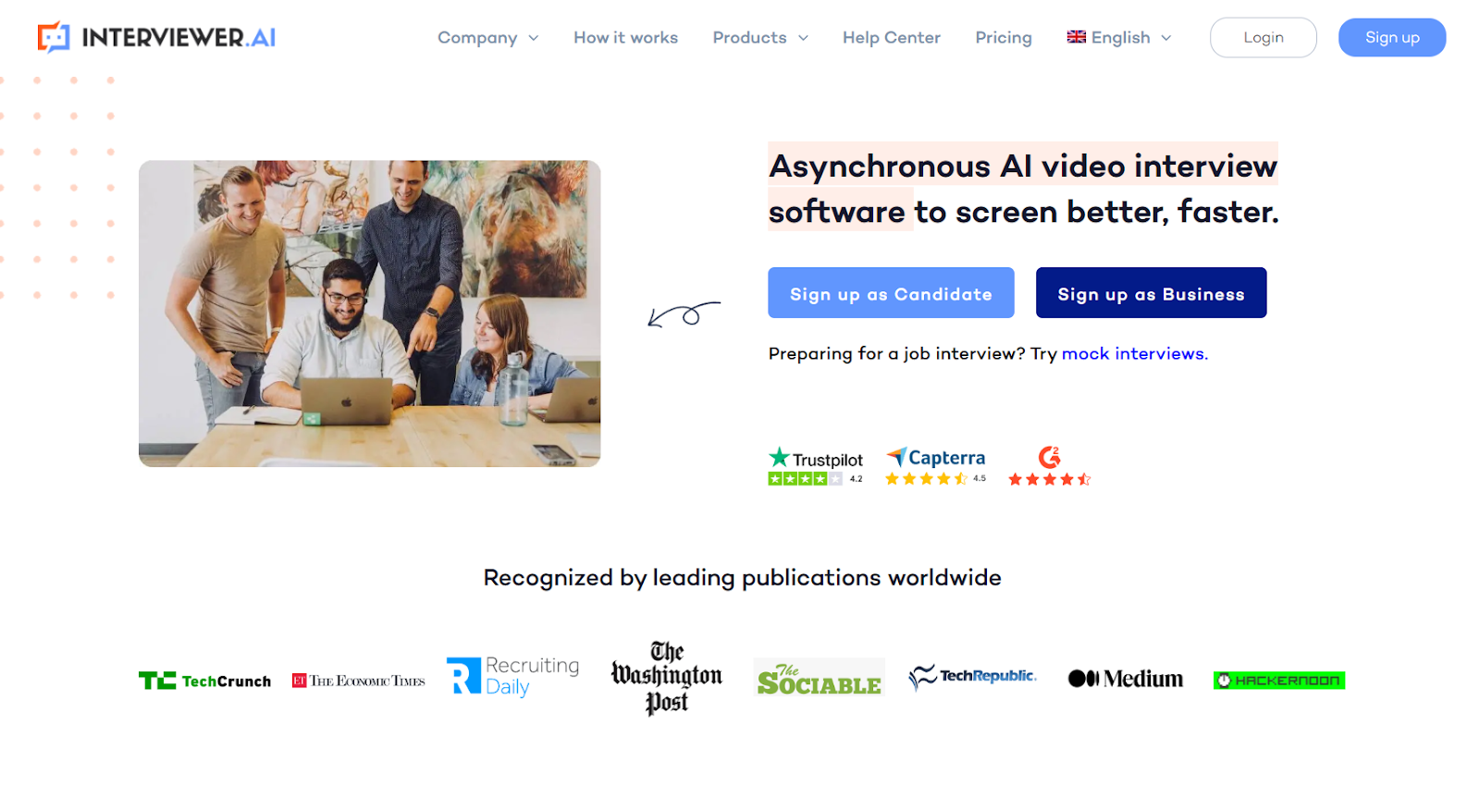Click Sign up as Candidate button
The image size is (1480, 812).
(891, 293)
